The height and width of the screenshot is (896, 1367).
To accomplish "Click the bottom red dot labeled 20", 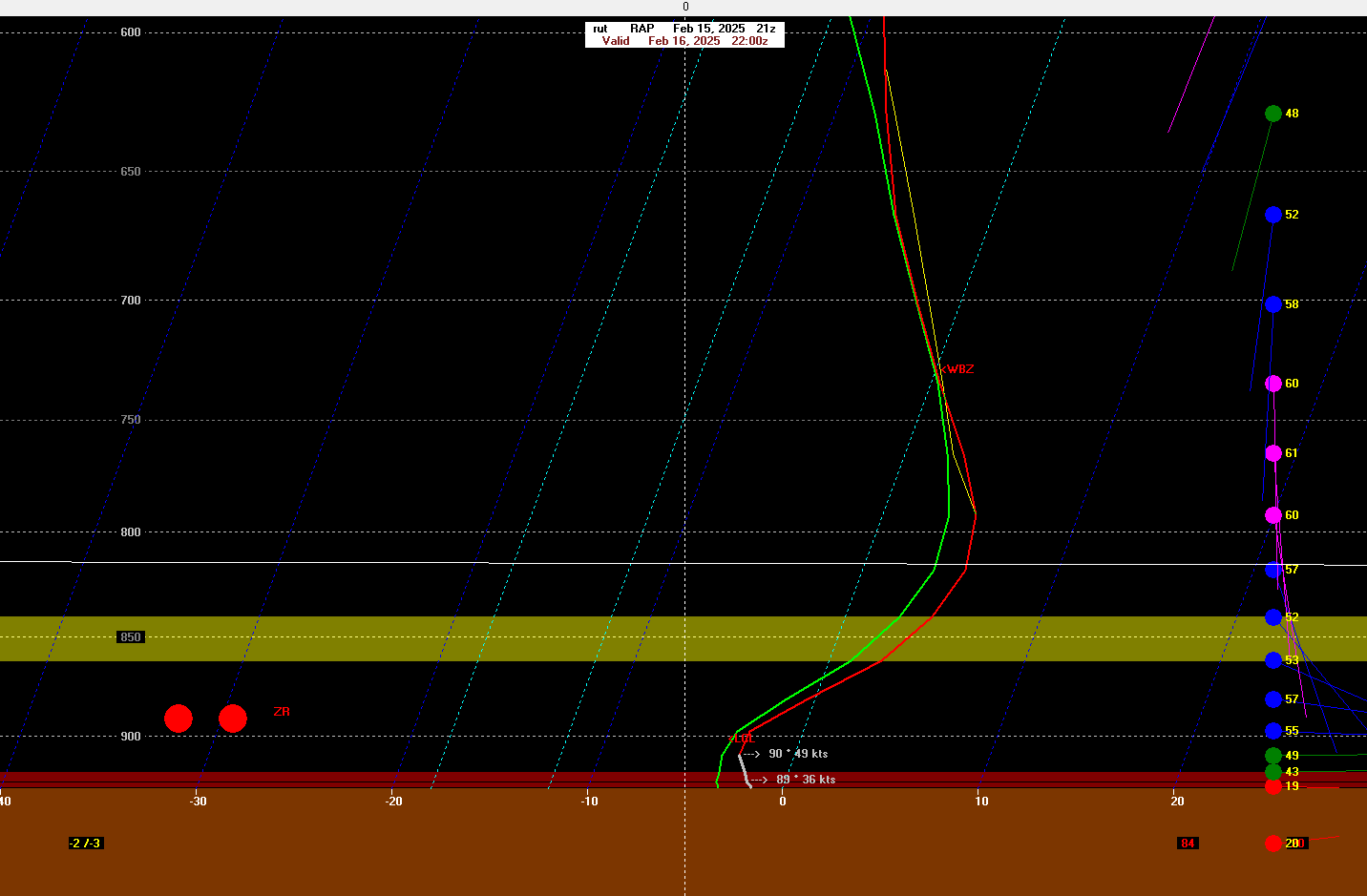I will pos(1273,844).
